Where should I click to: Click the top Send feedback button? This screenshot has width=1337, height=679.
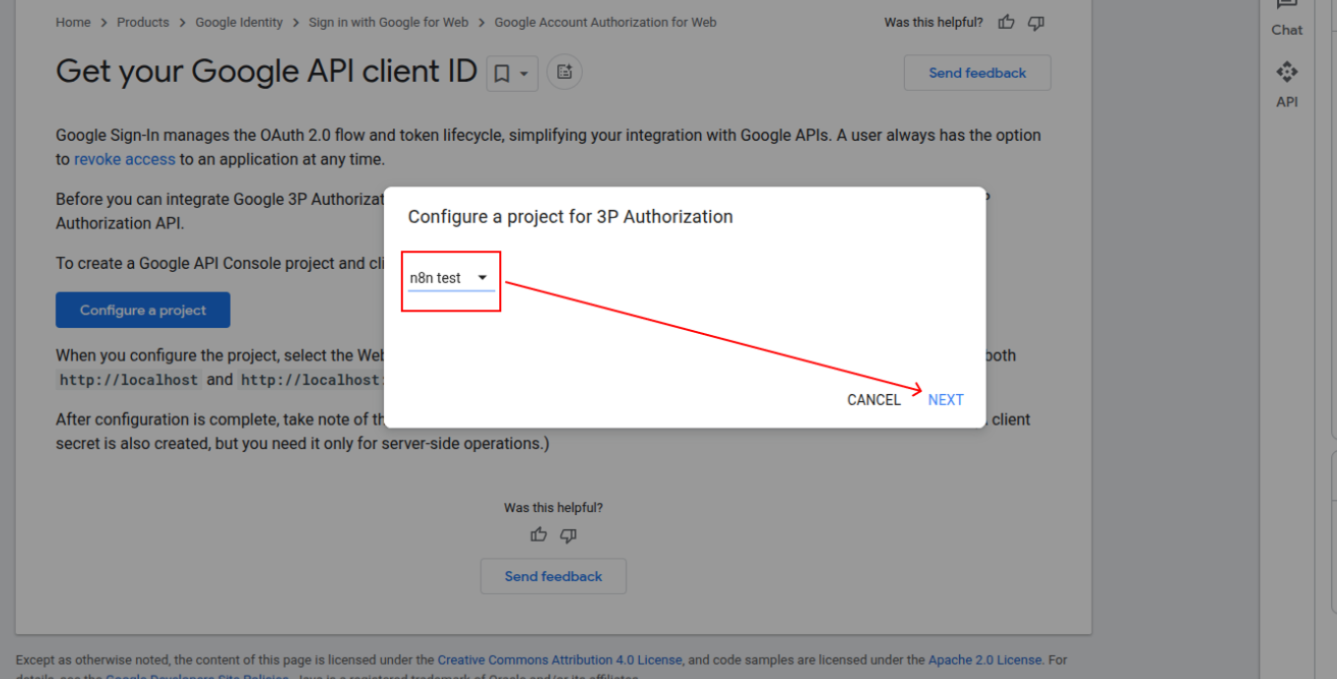point(977,73)
